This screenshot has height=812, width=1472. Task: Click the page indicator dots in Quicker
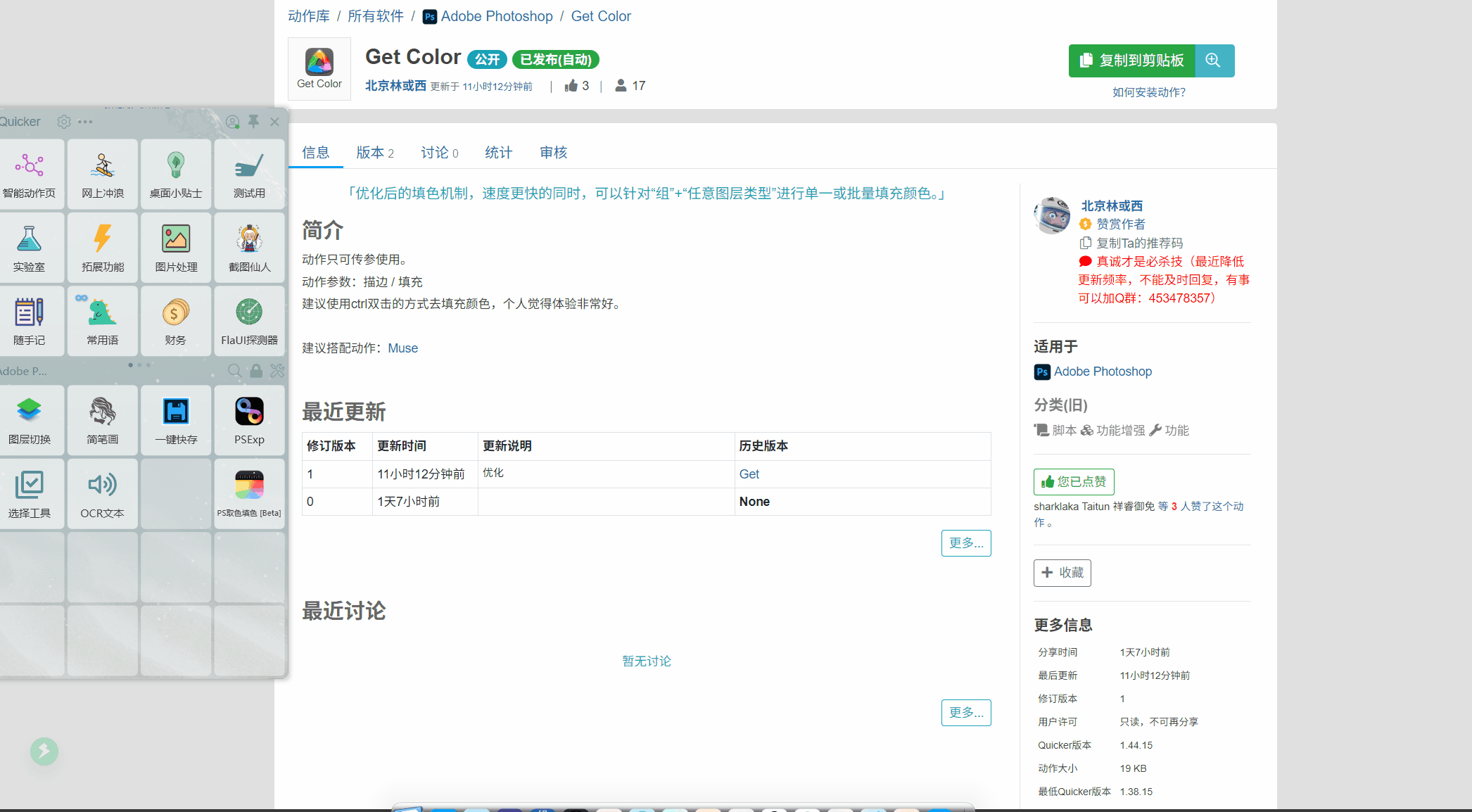(x=139, y=364)
